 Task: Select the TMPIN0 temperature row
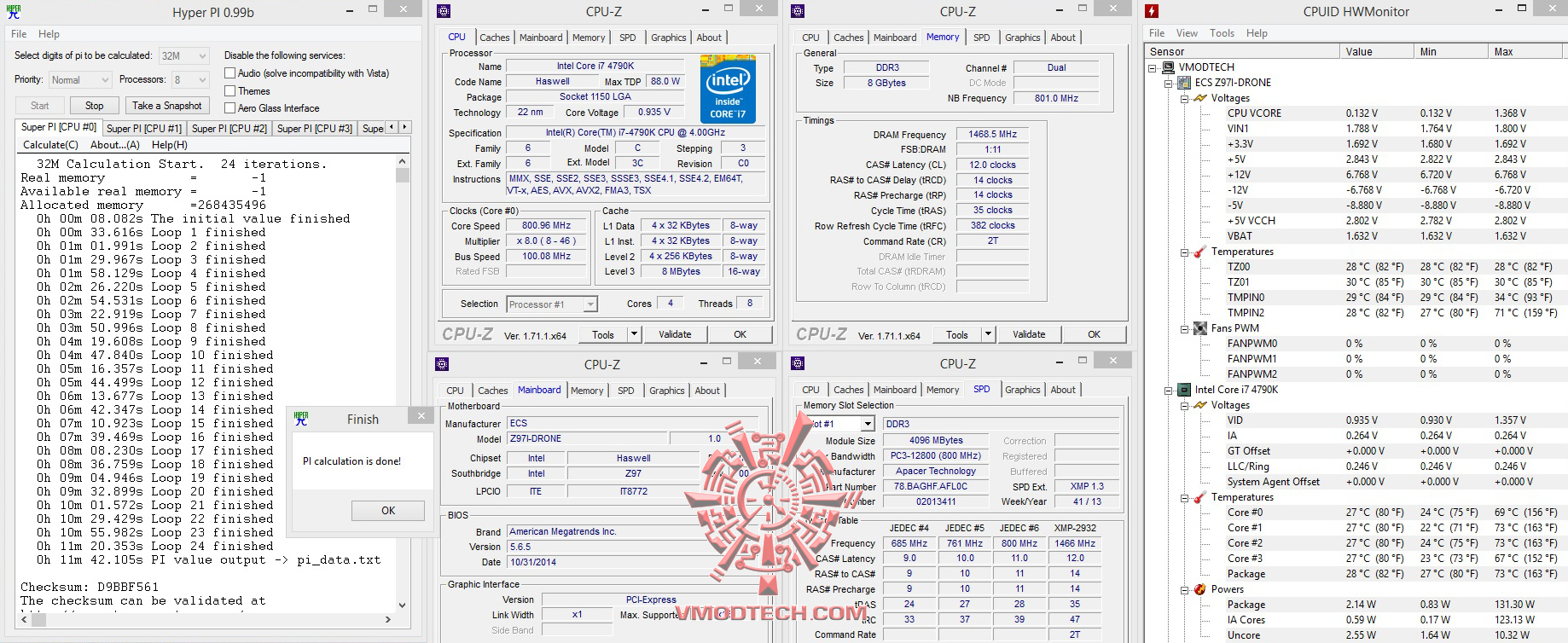(x=1358, y=298)
